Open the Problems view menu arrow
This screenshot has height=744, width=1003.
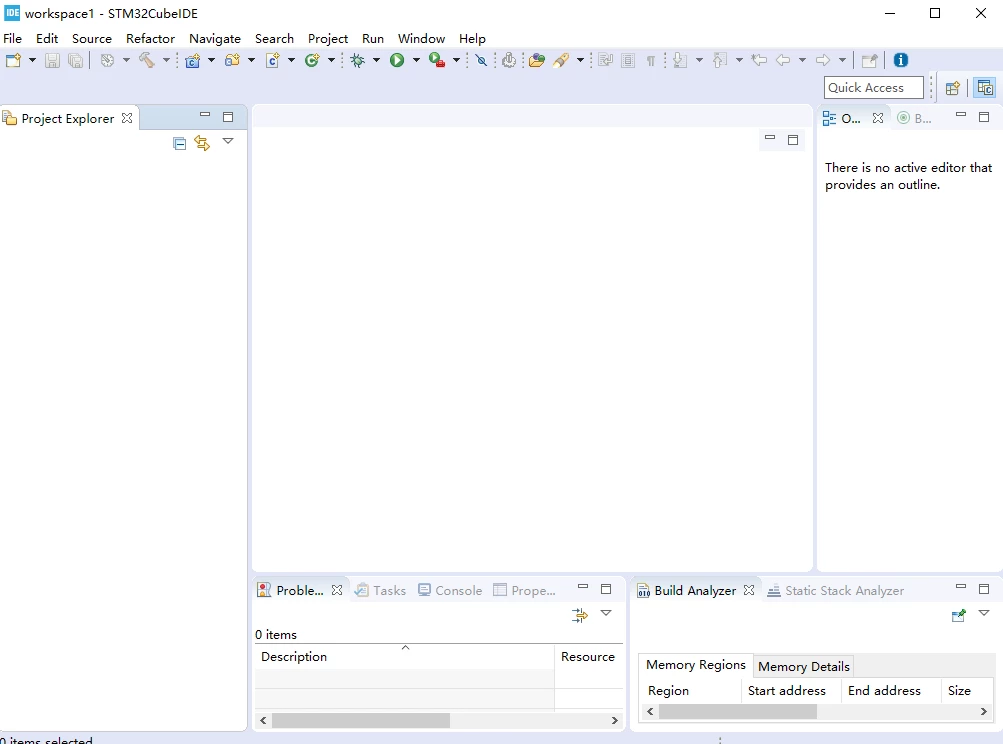click(x=606, y=613)
